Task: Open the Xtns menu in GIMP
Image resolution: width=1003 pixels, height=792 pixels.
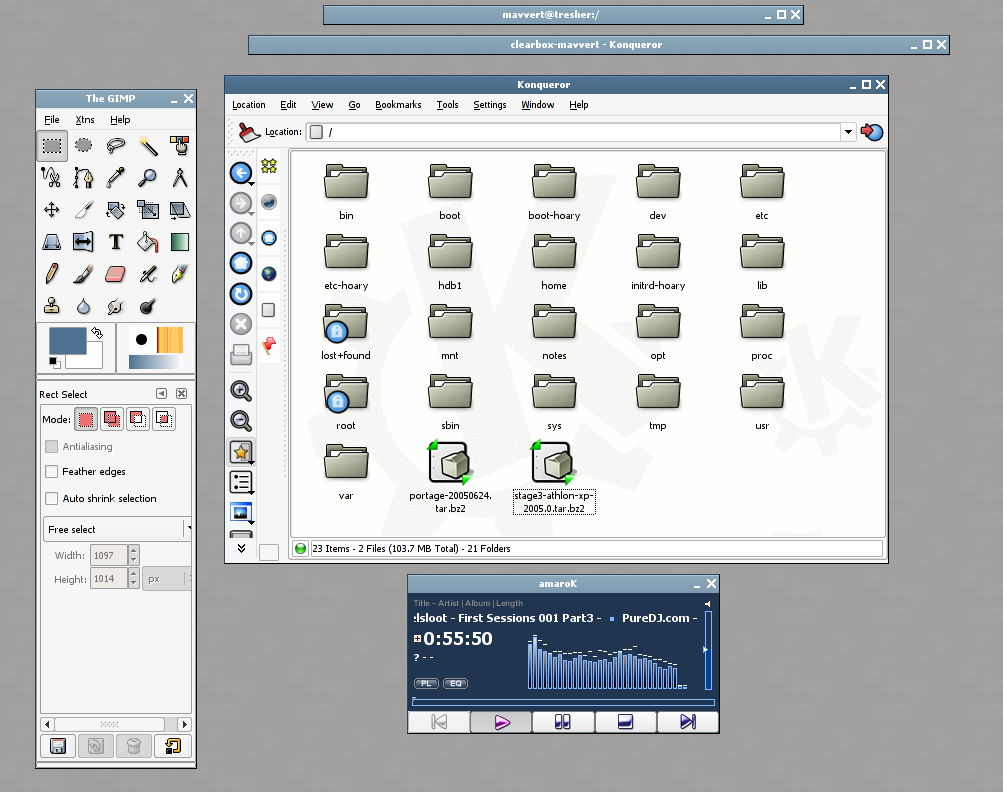Action: [87, 119]
